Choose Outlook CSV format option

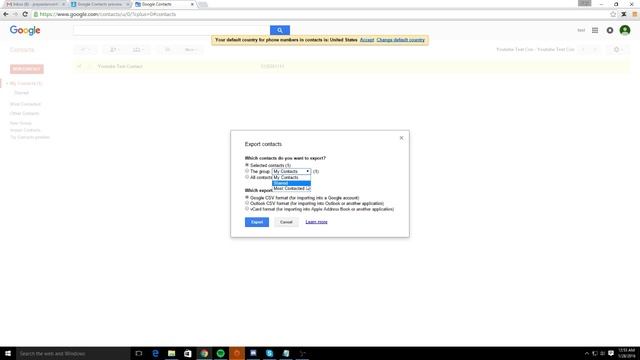[x=247, y=203]
